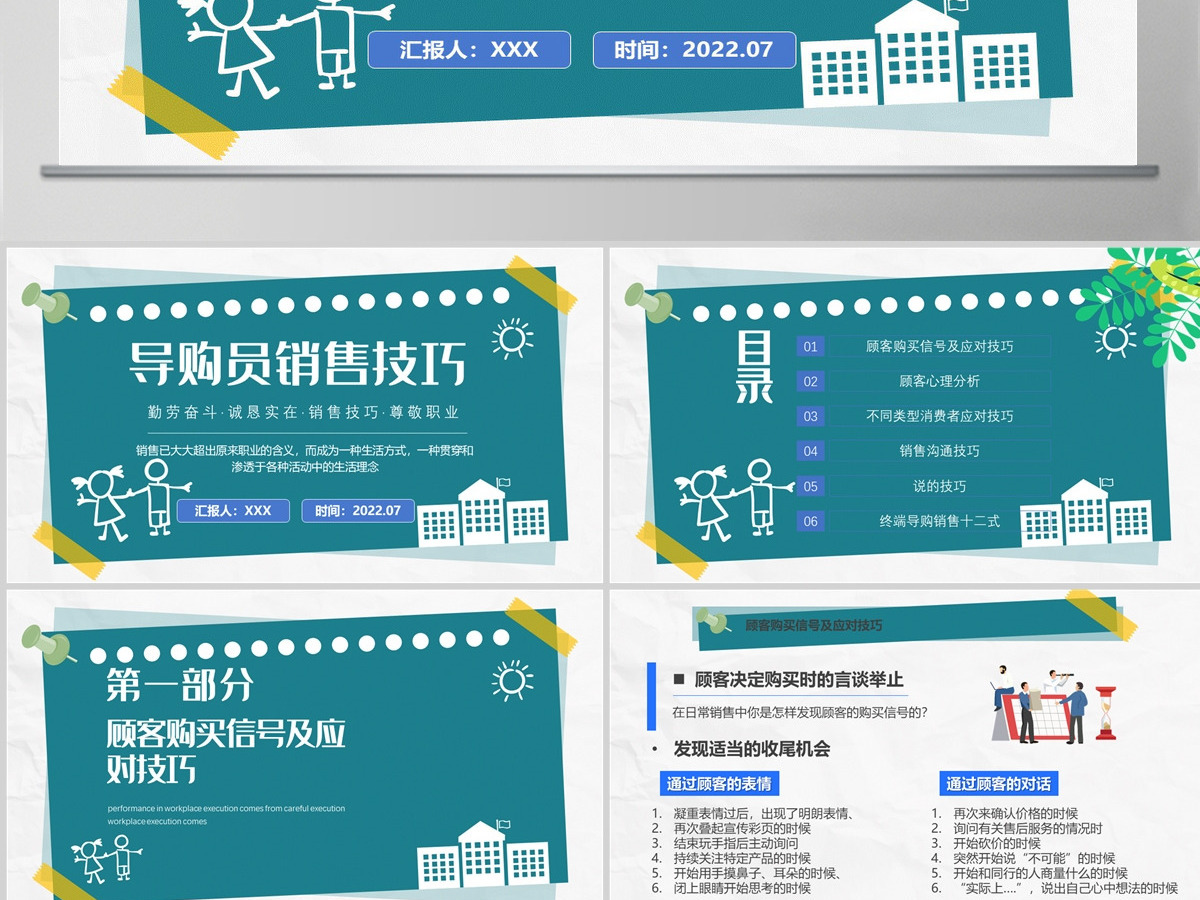Select list item 再次来确认价格的时候
Image resolution: width=1200 pixels, height=900 pixels.
[x=1016, y=814]
